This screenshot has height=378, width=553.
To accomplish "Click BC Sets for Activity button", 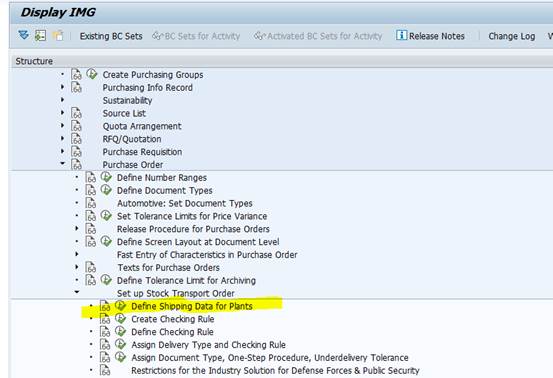I will click(196, 36).
